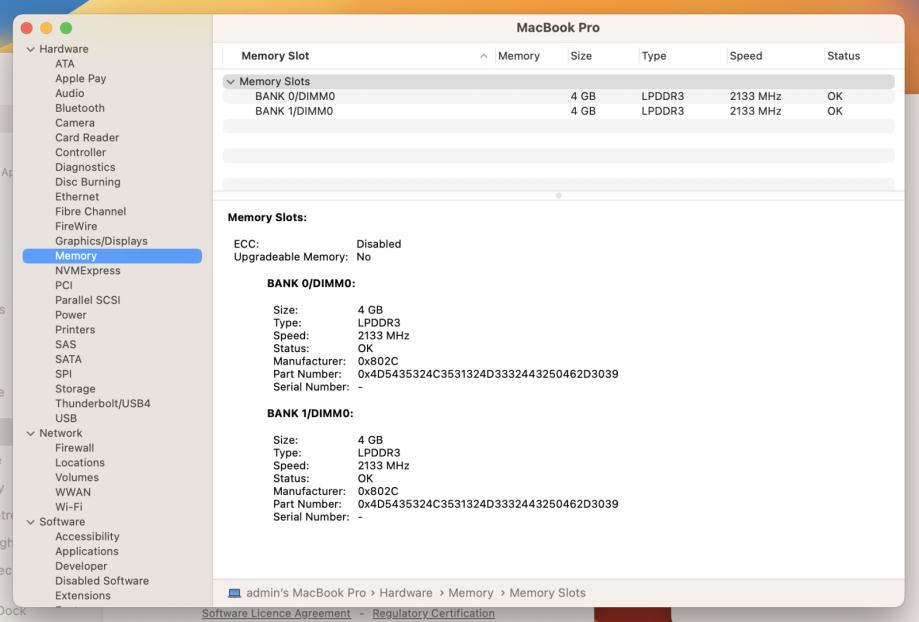Sort by the Memory Slot column header

point(275,56)
